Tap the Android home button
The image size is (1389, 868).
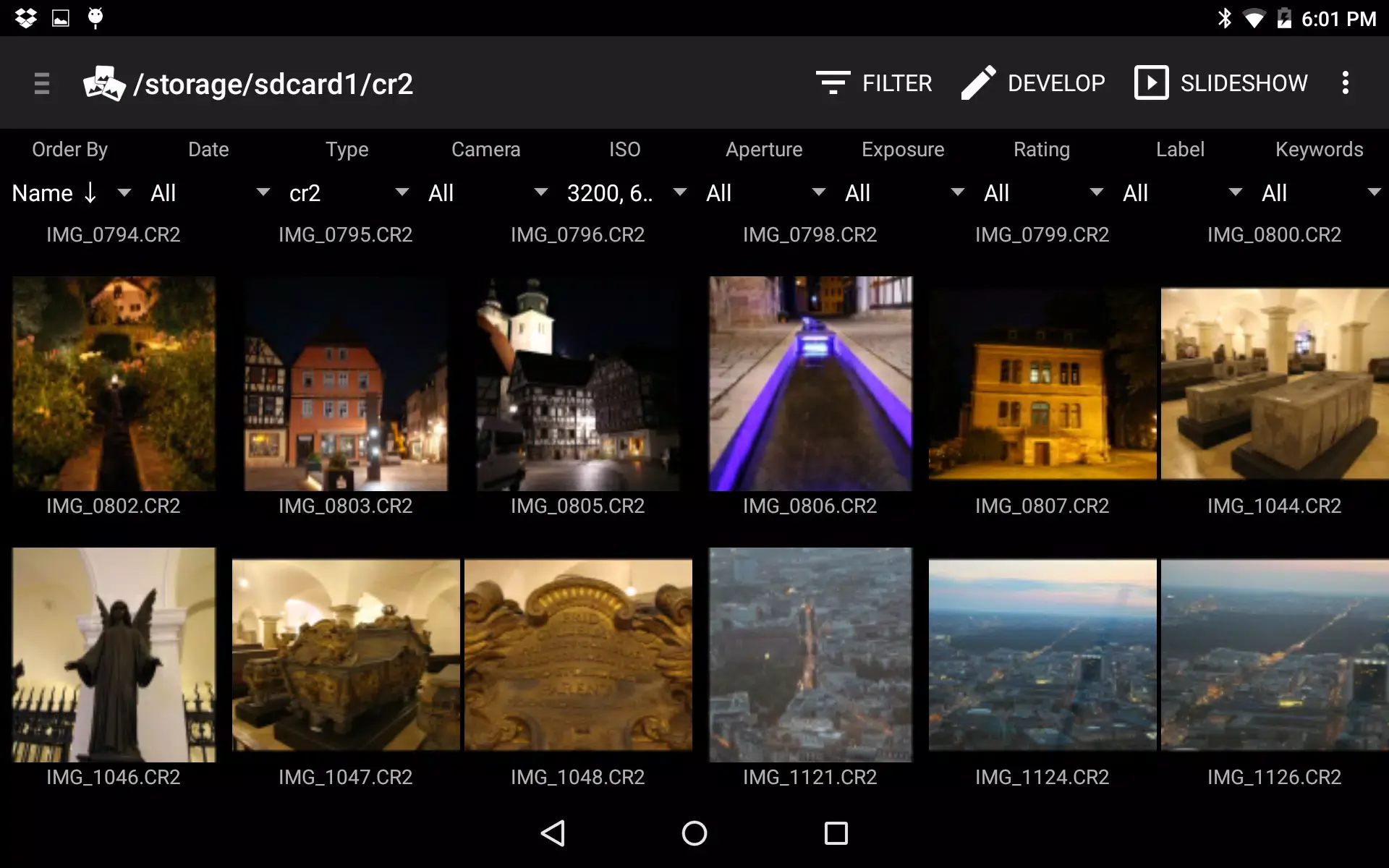(x=694, y=833)
